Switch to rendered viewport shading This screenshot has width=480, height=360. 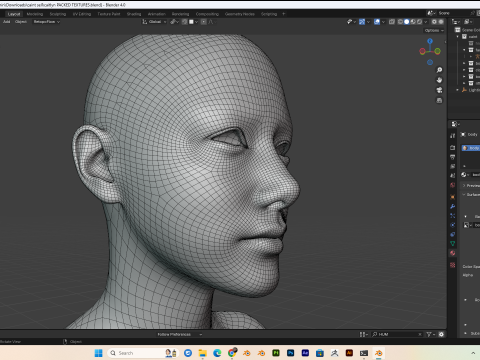coord(419,22)
